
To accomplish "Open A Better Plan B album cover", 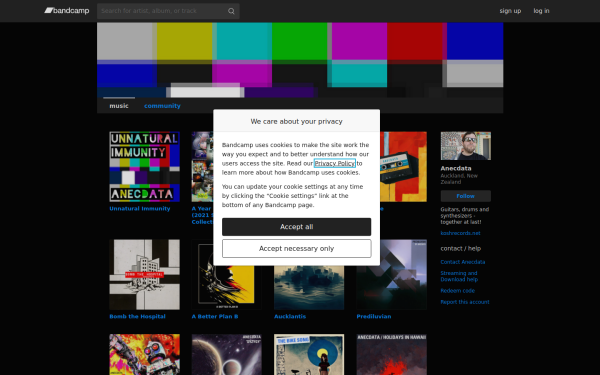I will point(227,287).
